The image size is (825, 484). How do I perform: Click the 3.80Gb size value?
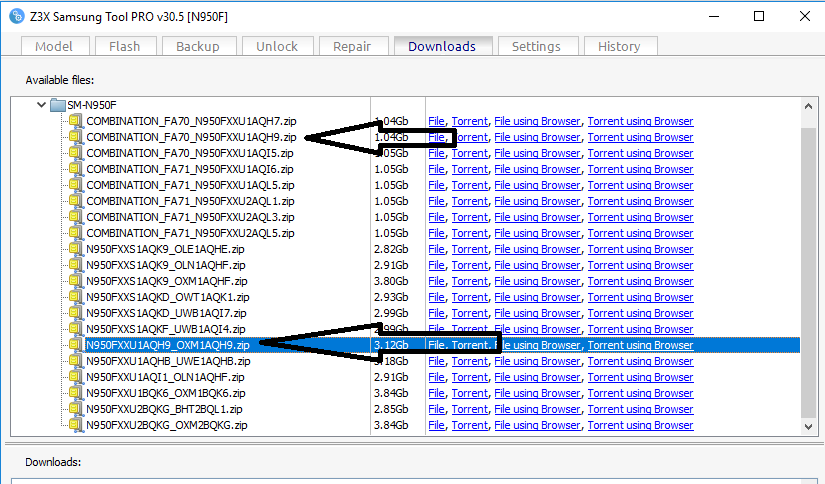391,281
